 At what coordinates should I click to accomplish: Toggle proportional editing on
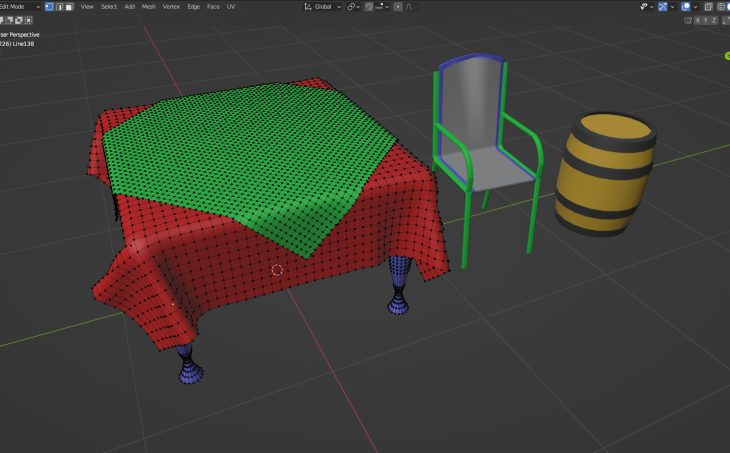pyautogui.click(x=399, y=6)
